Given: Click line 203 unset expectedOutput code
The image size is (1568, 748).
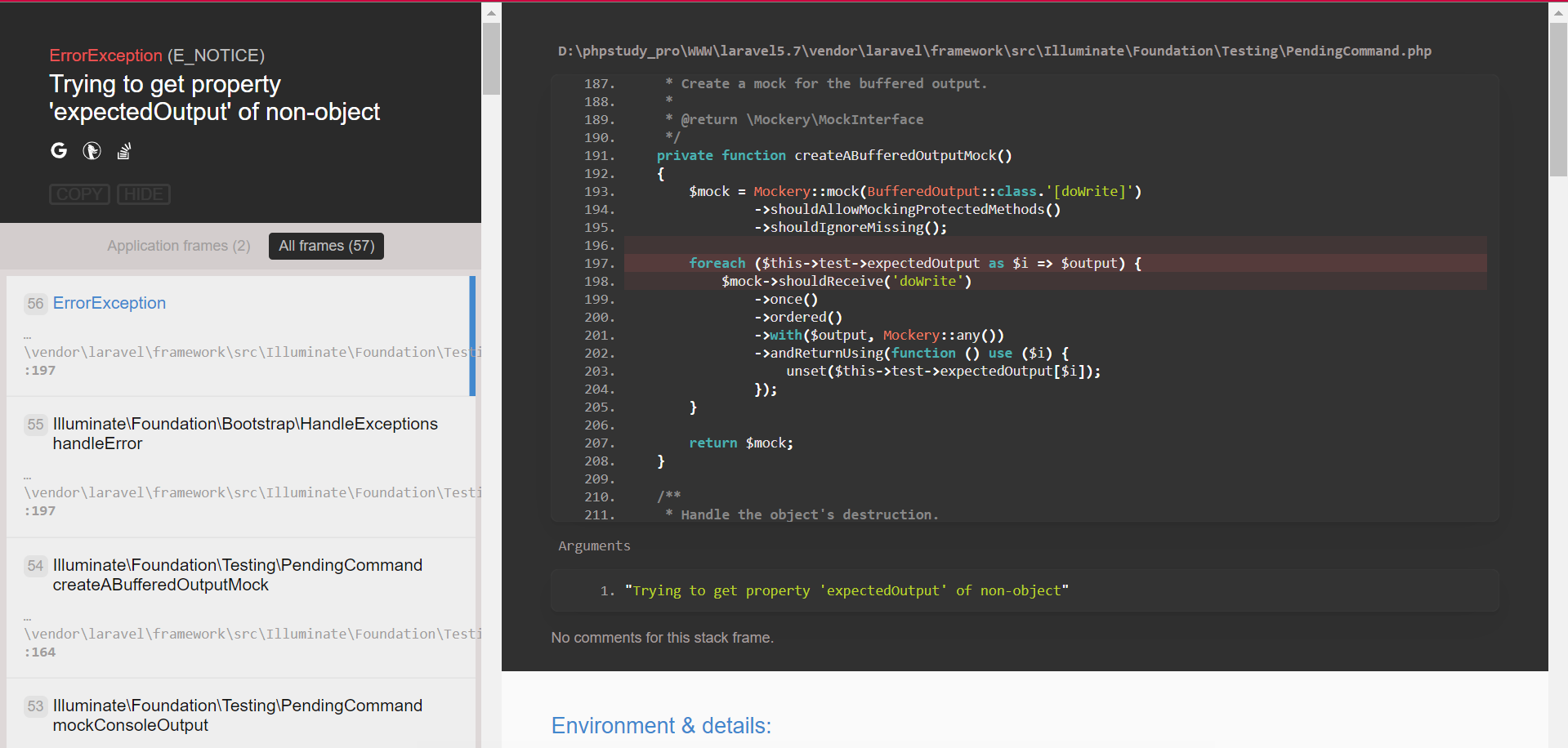Looking at the screenshot, I should (x=944, y=371).
